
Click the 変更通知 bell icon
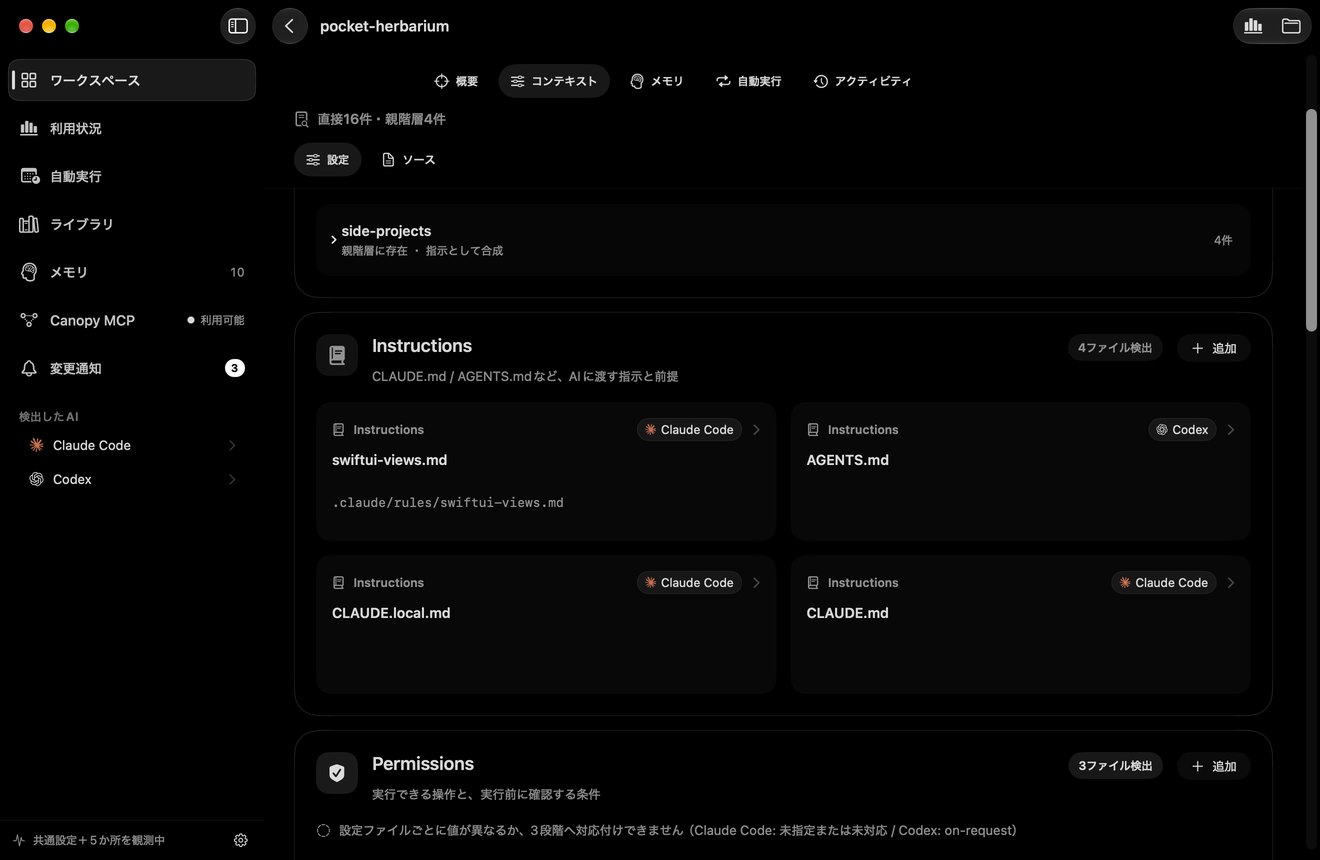pyautogui.click(x=29, y=368)
